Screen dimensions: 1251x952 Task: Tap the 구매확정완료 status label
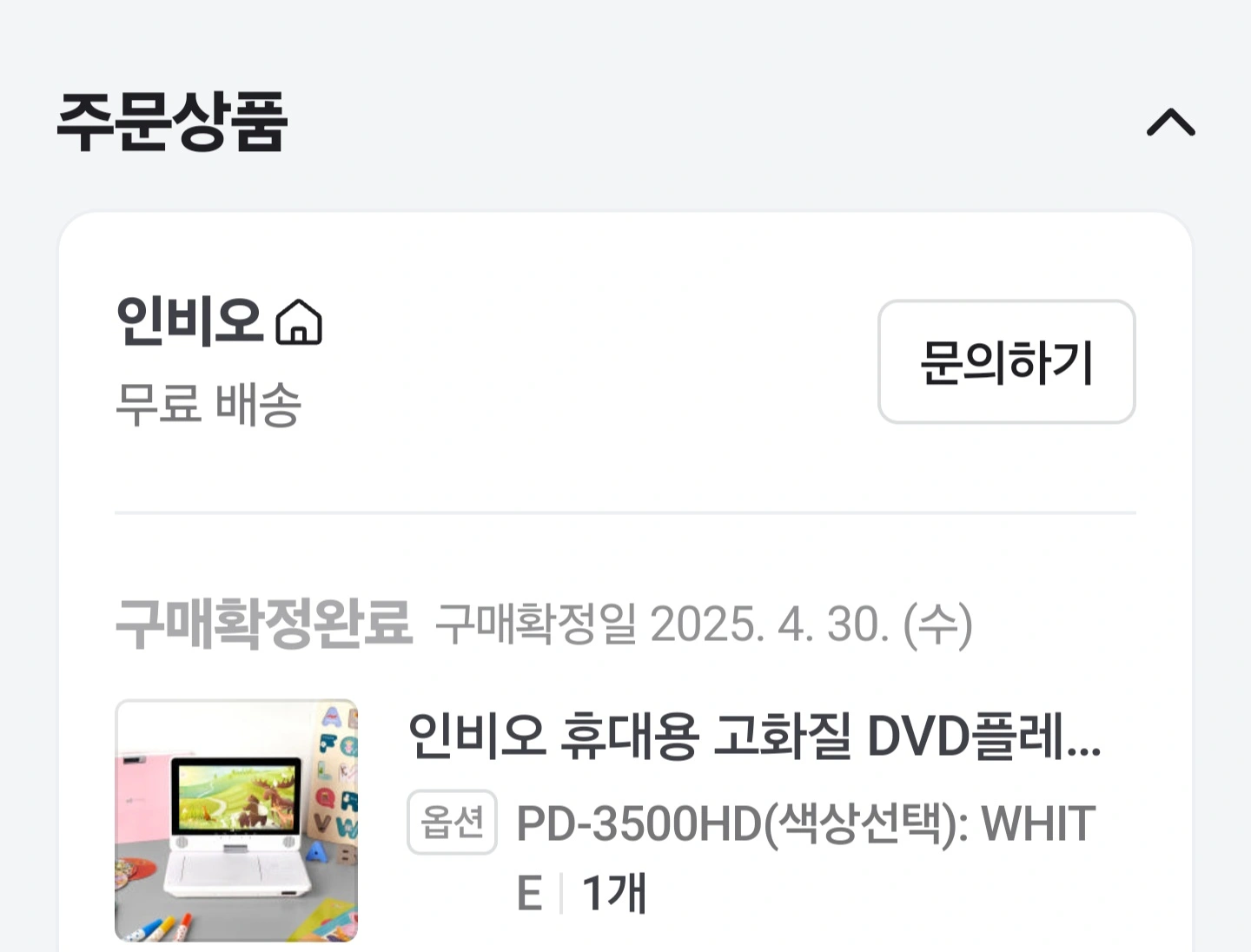click(264, 624)
